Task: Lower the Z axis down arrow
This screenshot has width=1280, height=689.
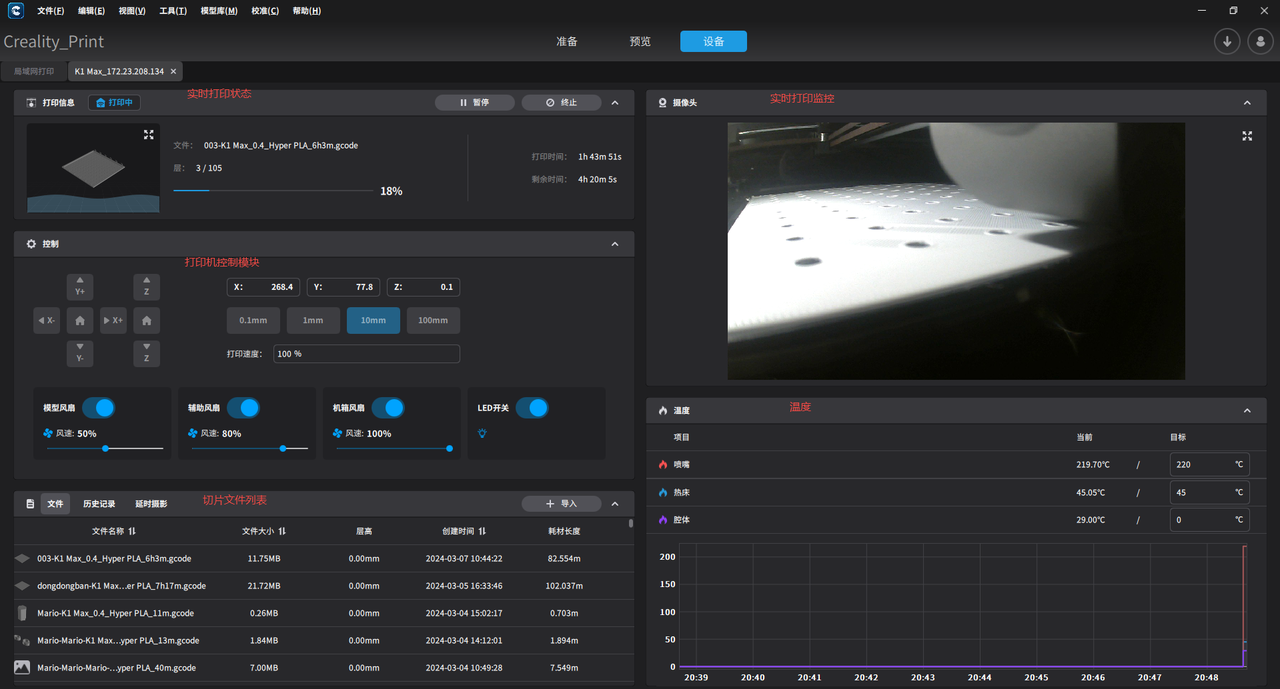Action: [146, 353]
